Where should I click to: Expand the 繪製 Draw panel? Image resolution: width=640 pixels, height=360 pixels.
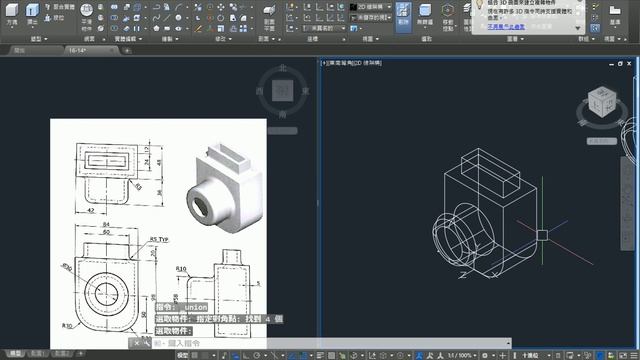pos(170,39)
